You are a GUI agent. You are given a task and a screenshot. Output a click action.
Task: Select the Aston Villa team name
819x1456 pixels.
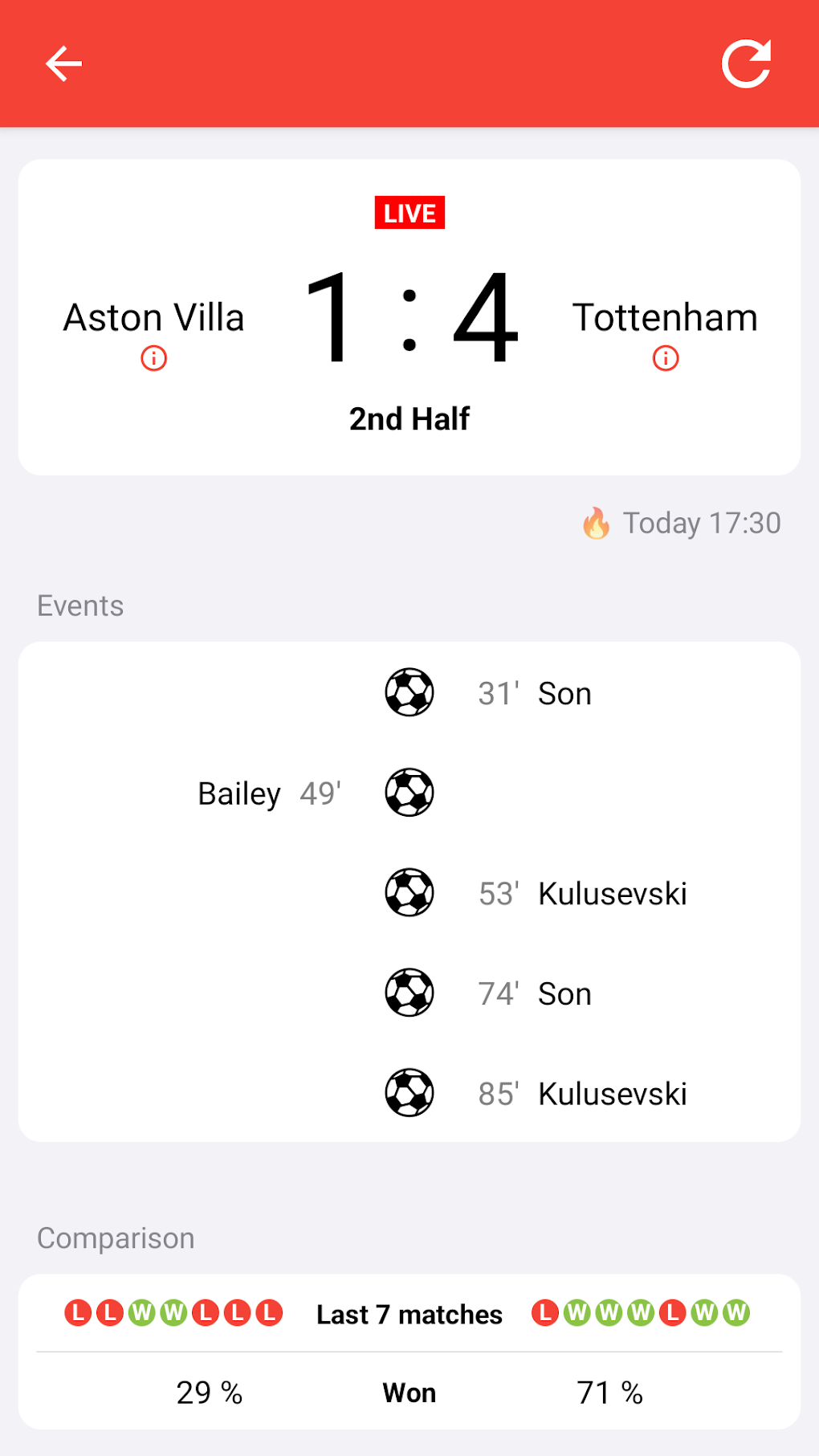coord(154,317)
